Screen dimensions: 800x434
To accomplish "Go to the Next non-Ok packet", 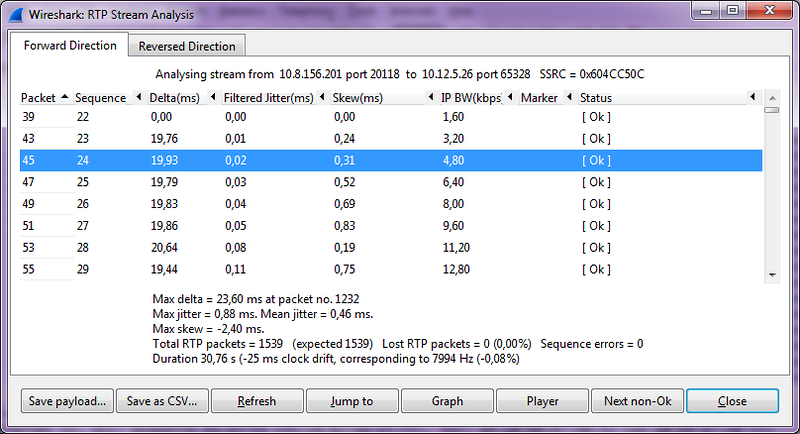I will tap(637, 401).
